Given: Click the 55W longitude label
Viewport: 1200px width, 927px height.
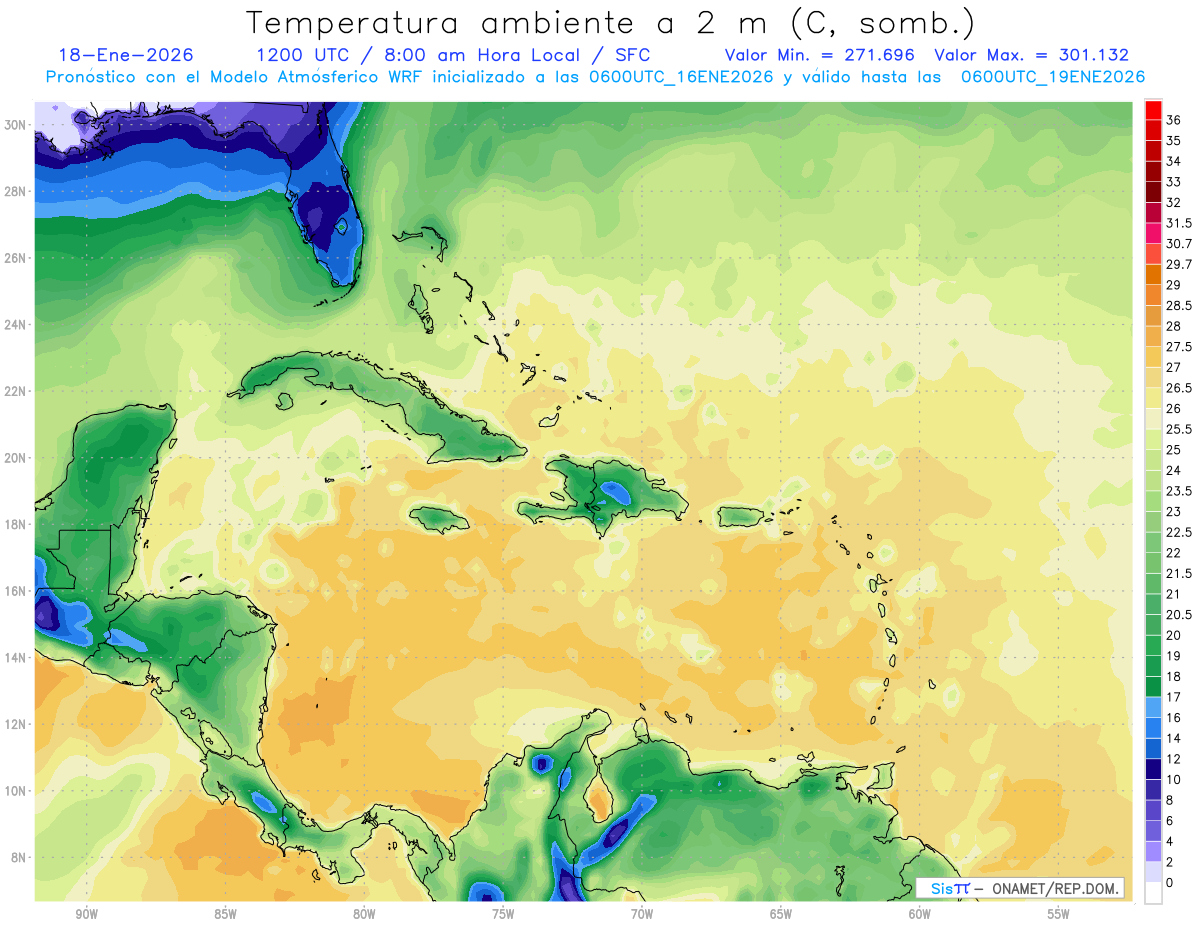Looking at the screenshot, I should point(1059,914).
